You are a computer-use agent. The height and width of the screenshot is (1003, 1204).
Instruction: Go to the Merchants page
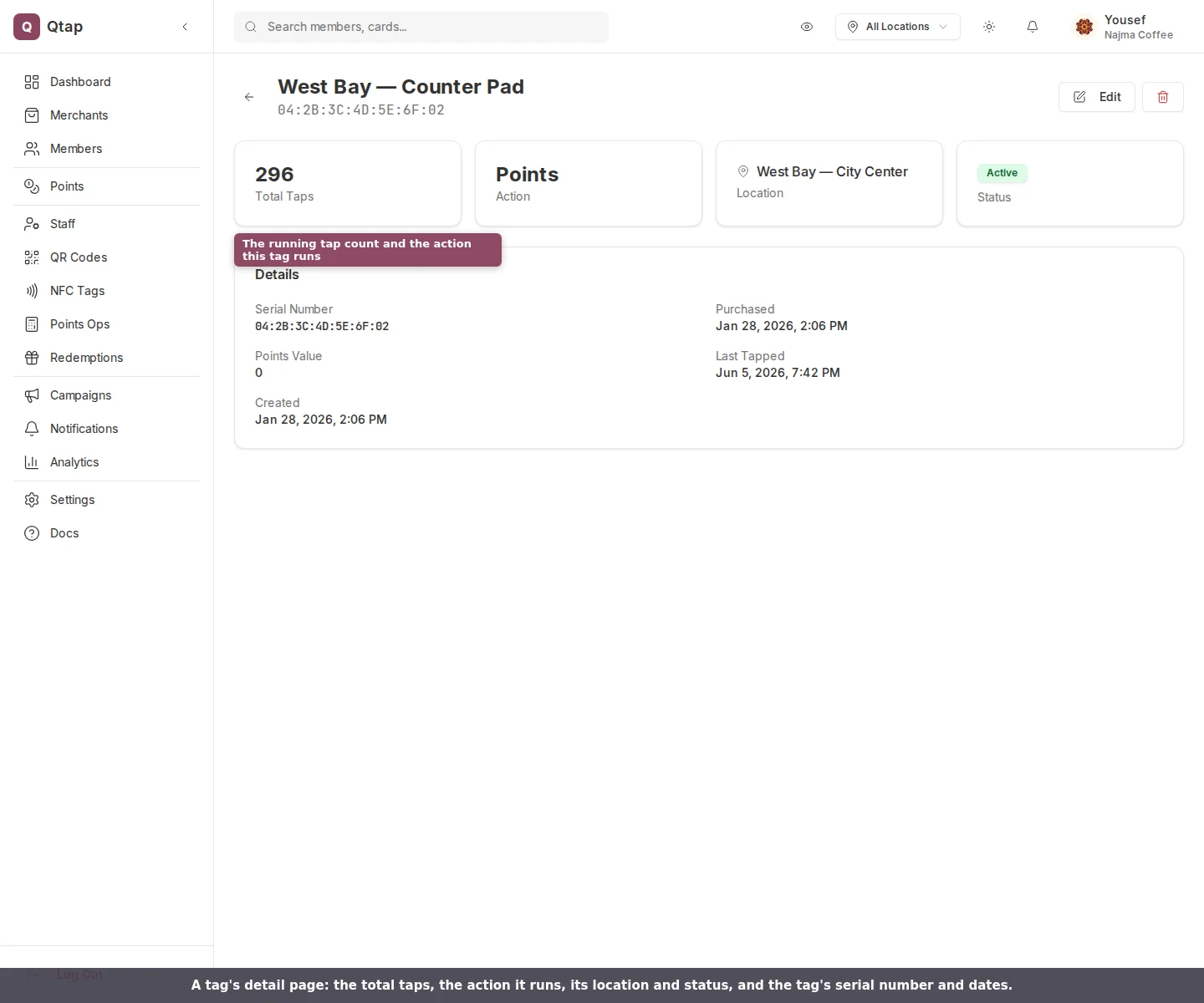pyautogui.click(x=106, y=115)
